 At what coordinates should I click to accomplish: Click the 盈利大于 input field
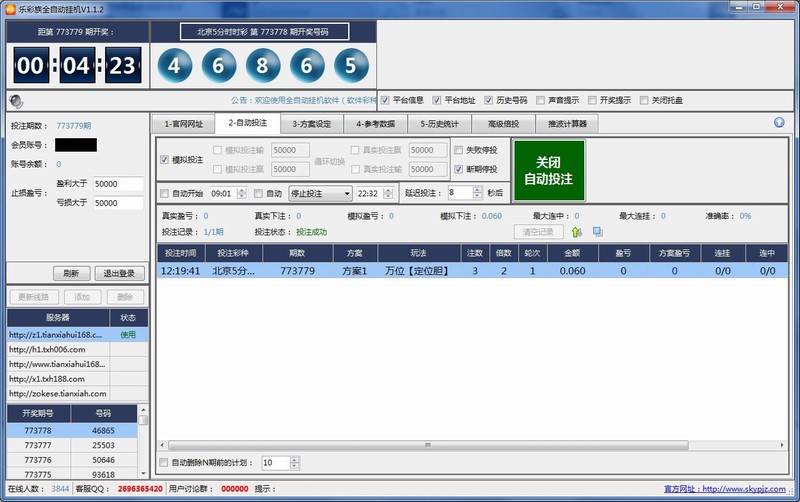(119, 184)
